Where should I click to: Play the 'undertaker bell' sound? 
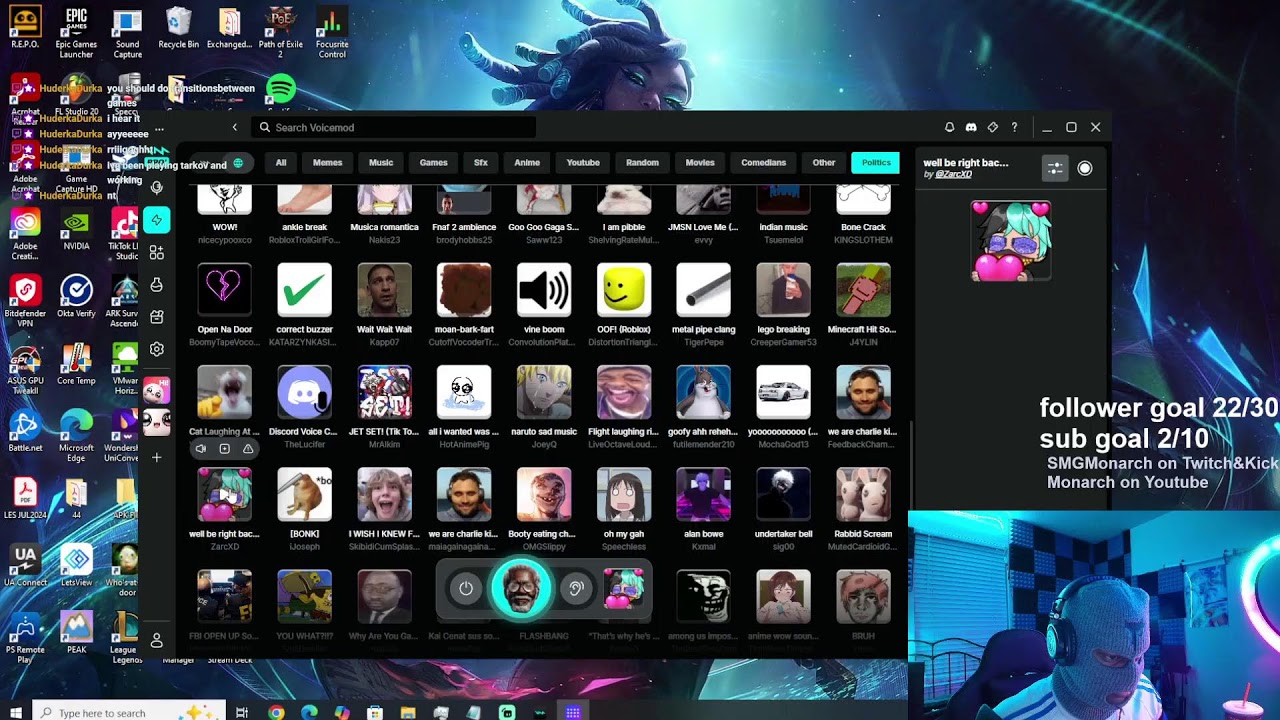click(783, 494)
